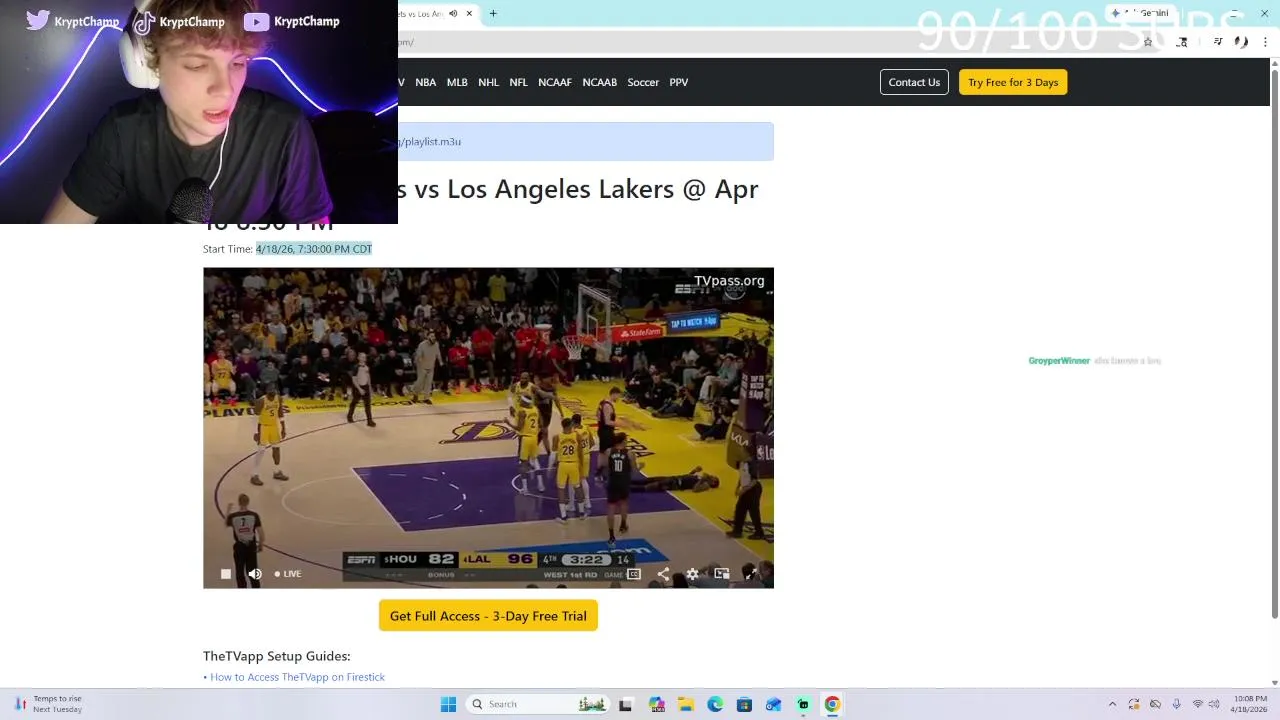
Task: Show hidden system tray icons
Action: pyautogui.click(x=1112, y=705)
